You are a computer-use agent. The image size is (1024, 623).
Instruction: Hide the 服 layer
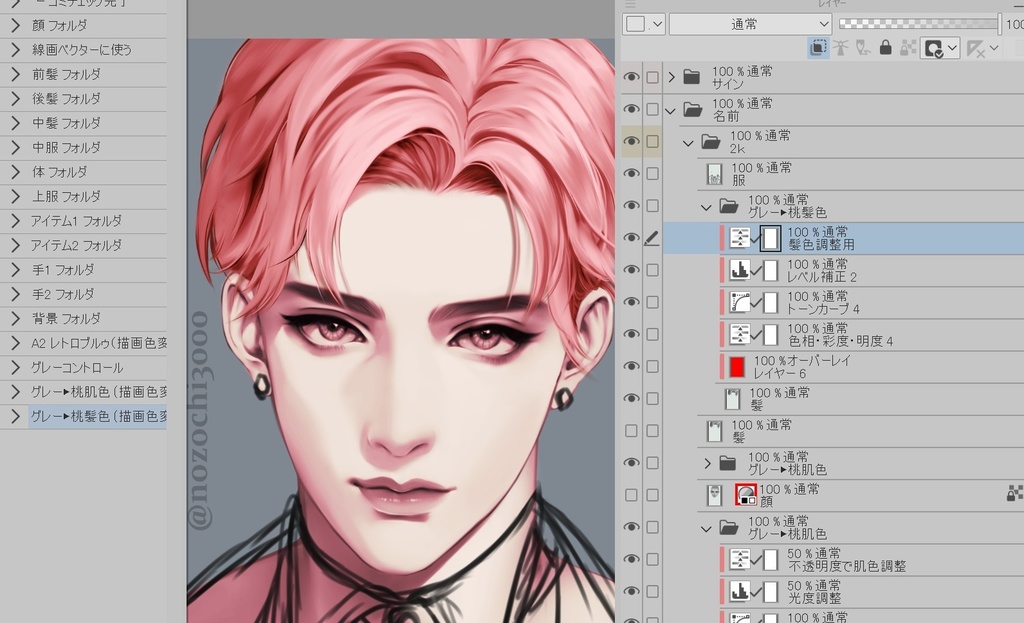coord(631,173)
